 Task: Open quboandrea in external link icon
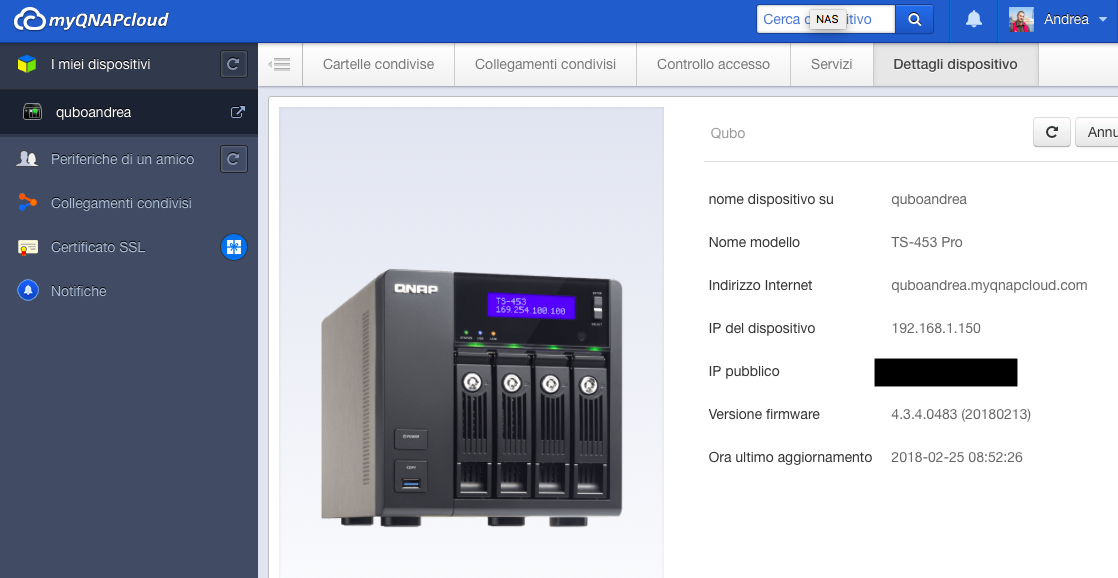coord(238,113)
